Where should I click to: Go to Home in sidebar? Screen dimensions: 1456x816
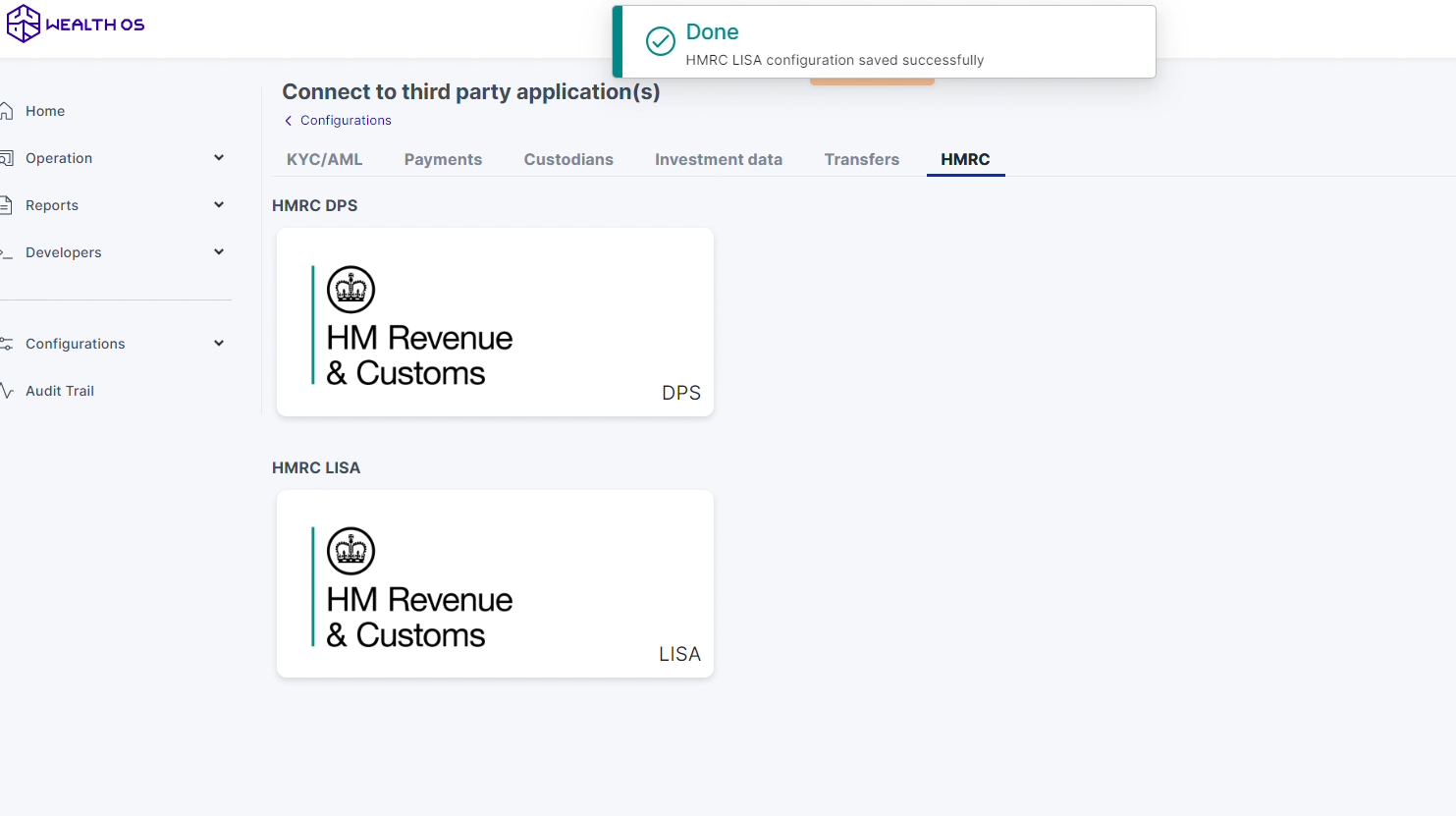click(x=45, y=111)
